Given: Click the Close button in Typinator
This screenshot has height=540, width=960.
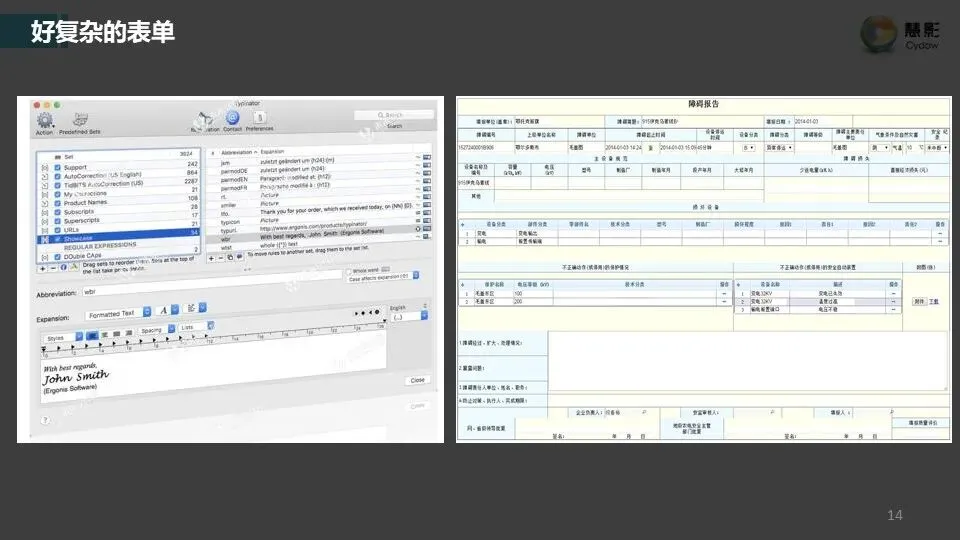Looking at the screenshot, I should [x=418, y=380].
